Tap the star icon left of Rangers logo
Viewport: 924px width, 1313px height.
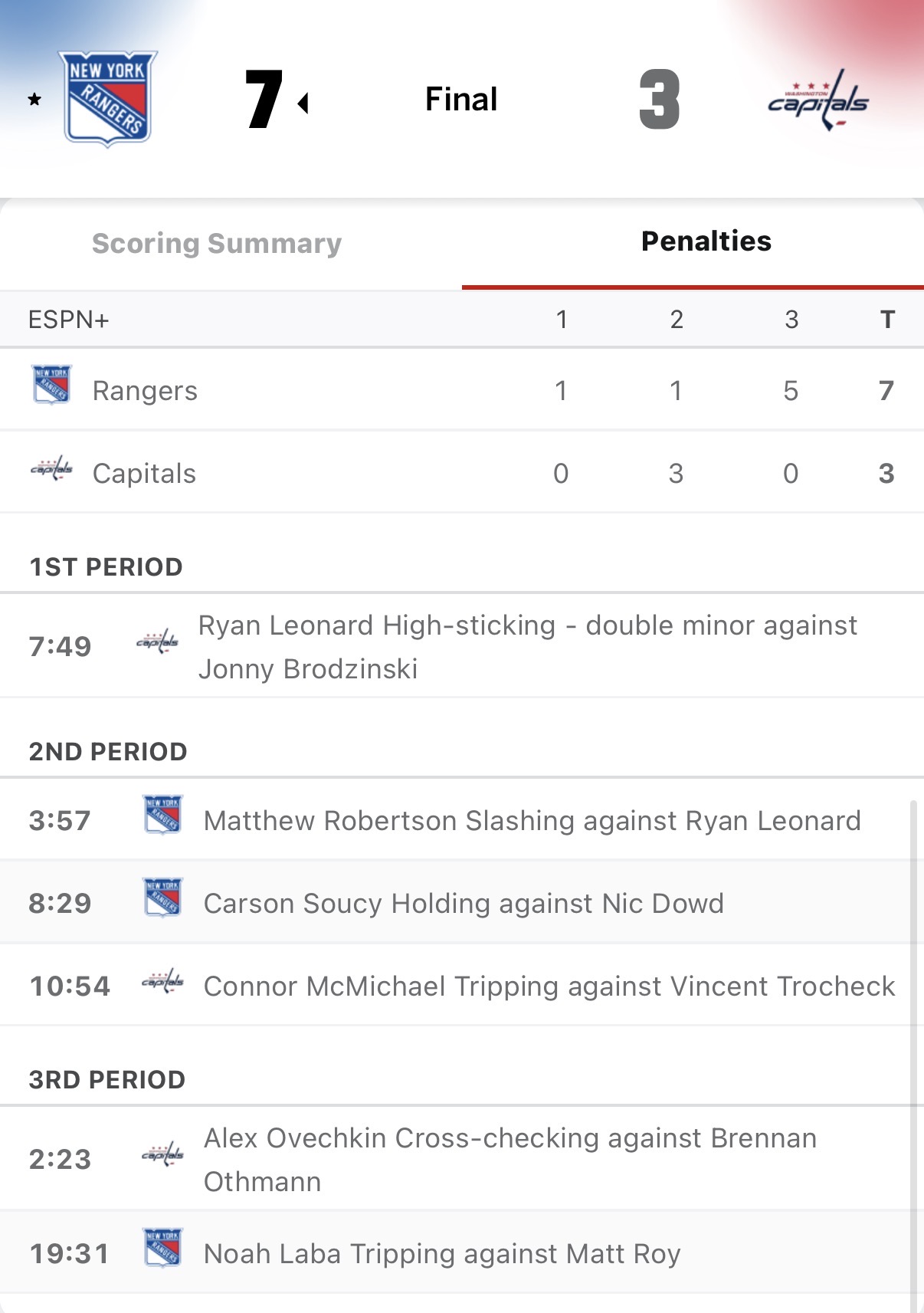point(34,100)
